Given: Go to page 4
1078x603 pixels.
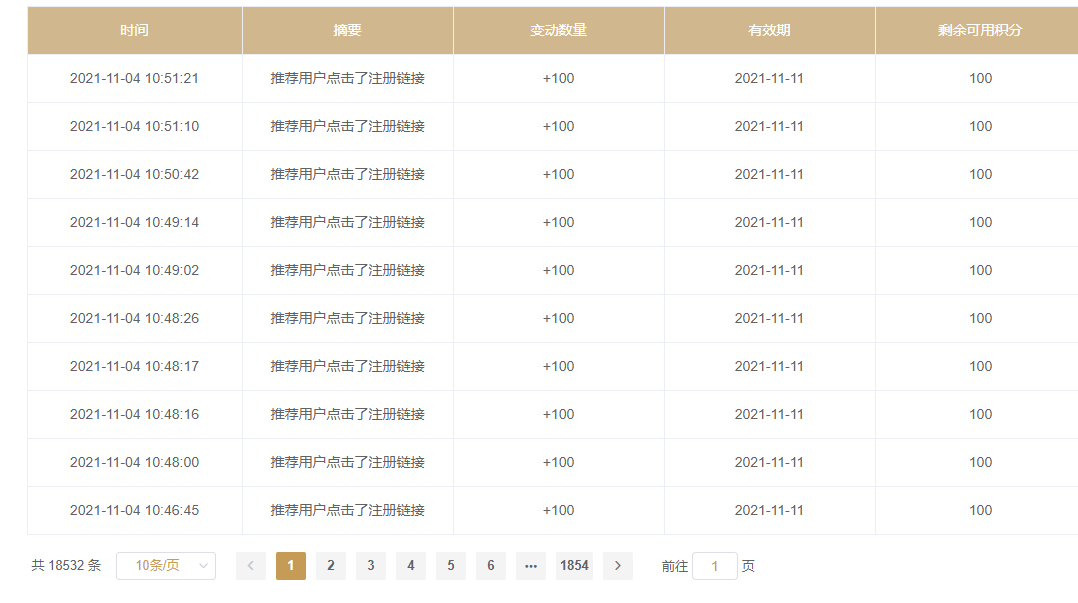Looking at the screenshot, I should [x=410, y=566].
